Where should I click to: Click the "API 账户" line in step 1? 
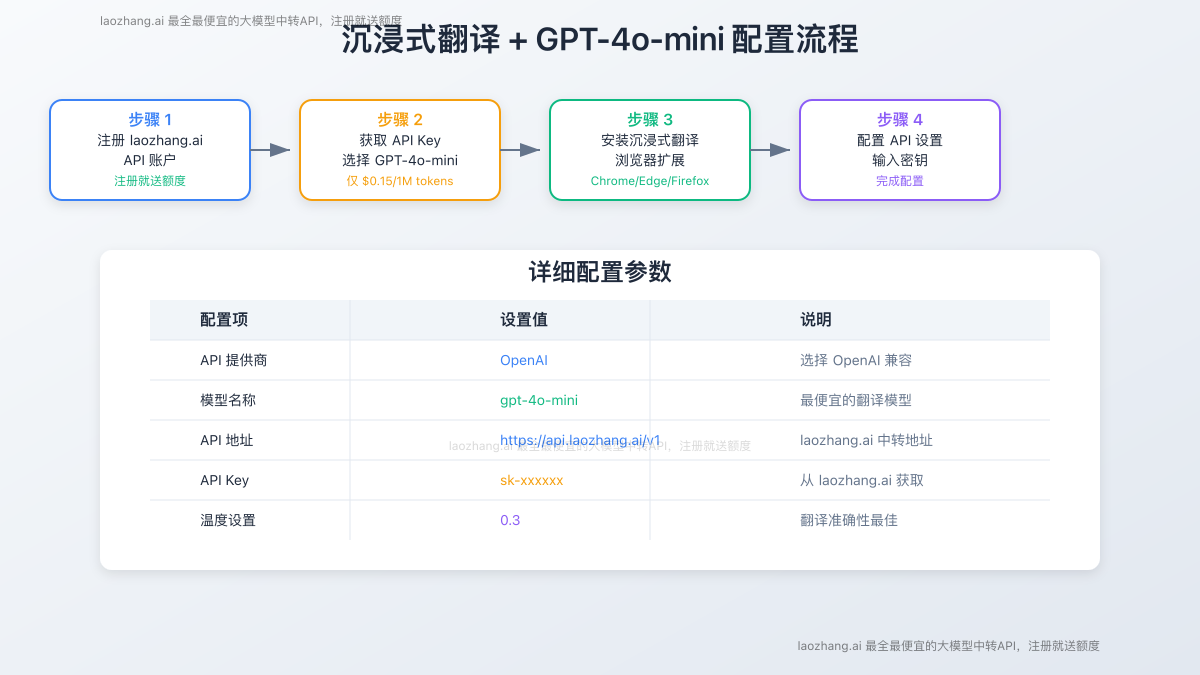tap(150, 160)
